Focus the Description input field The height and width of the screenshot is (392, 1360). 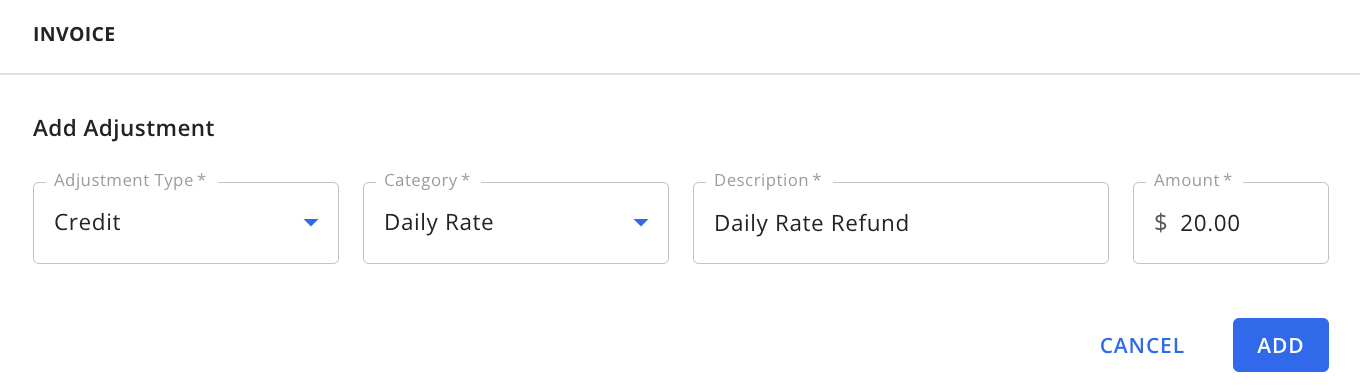901,222
